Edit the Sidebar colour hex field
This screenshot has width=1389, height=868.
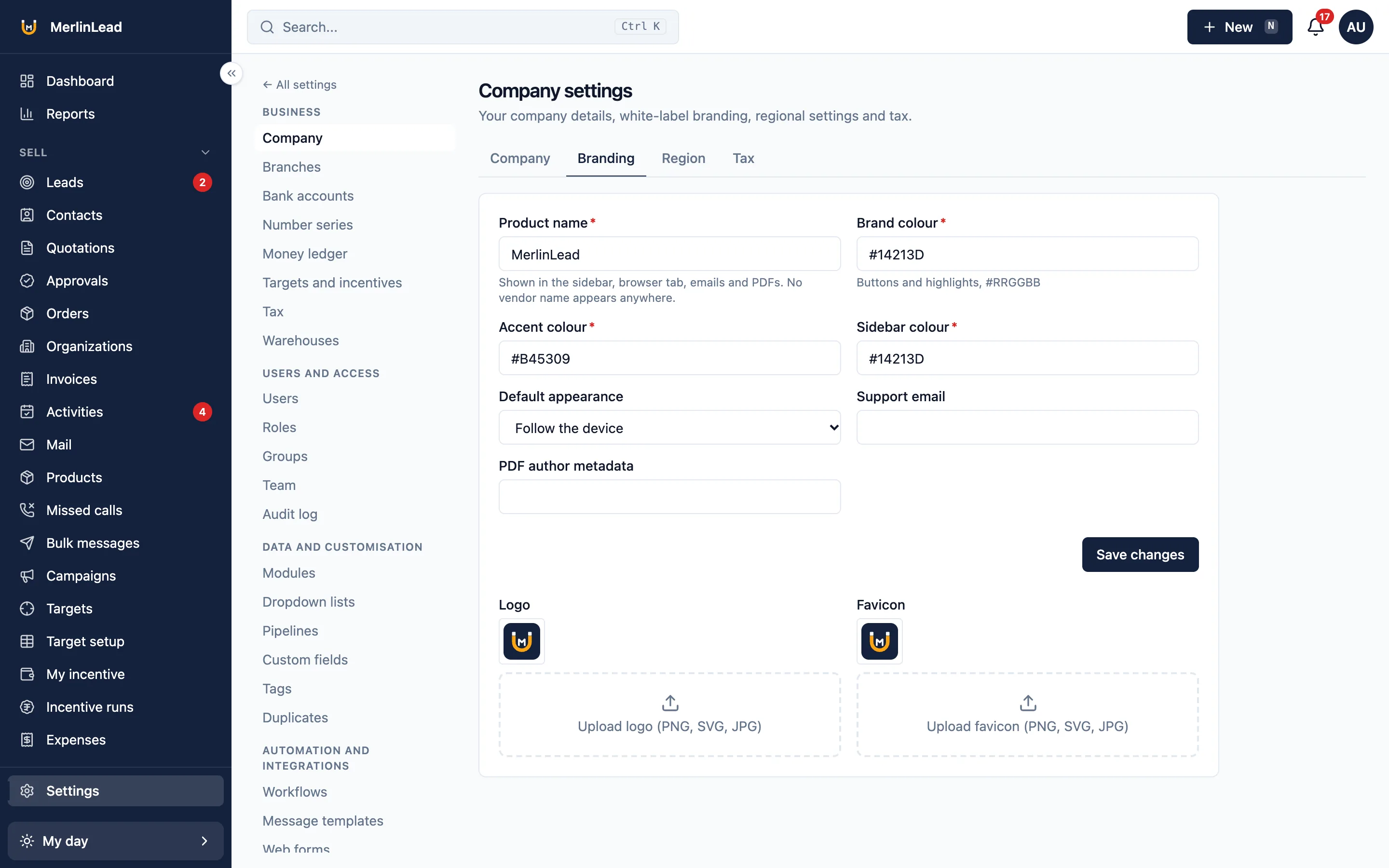[x=1027, y=358]
